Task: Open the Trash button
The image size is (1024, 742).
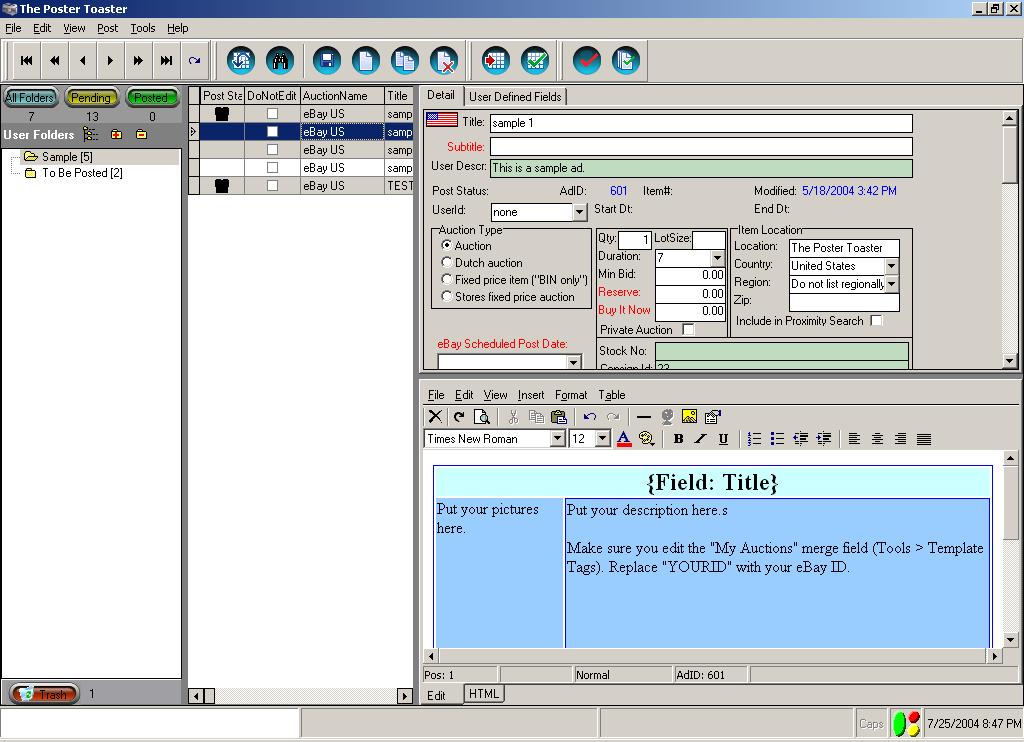Action: tap(44, 694)
